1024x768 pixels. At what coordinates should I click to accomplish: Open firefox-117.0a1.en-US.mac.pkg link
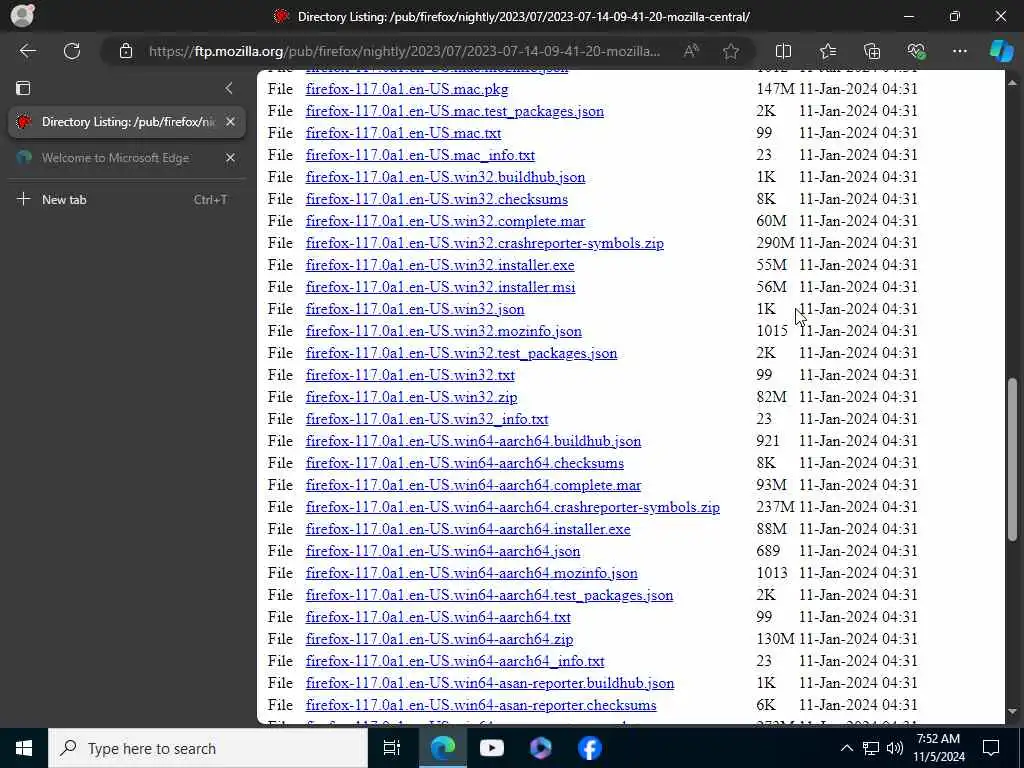coord(407,89)
